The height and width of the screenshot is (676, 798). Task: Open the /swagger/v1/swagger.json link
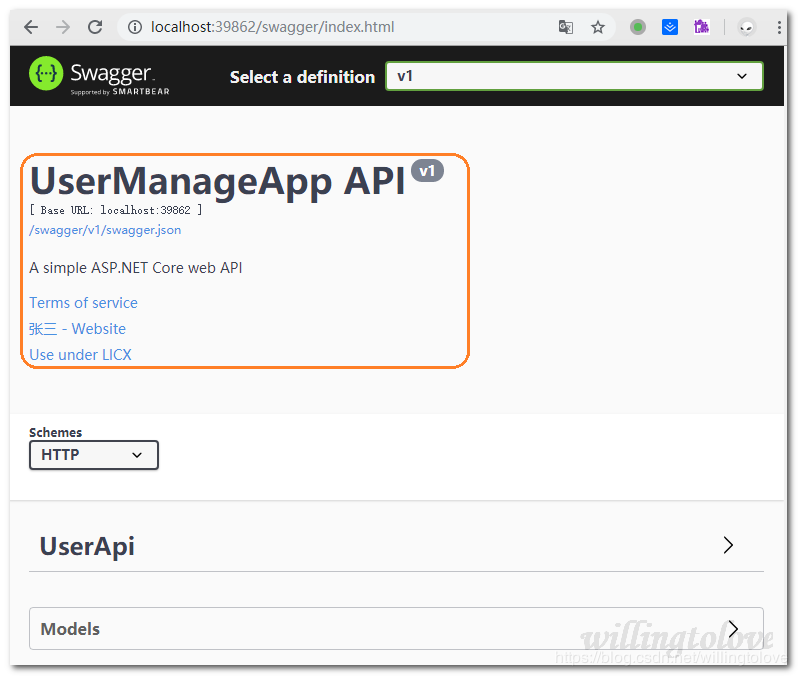[105, 230]
